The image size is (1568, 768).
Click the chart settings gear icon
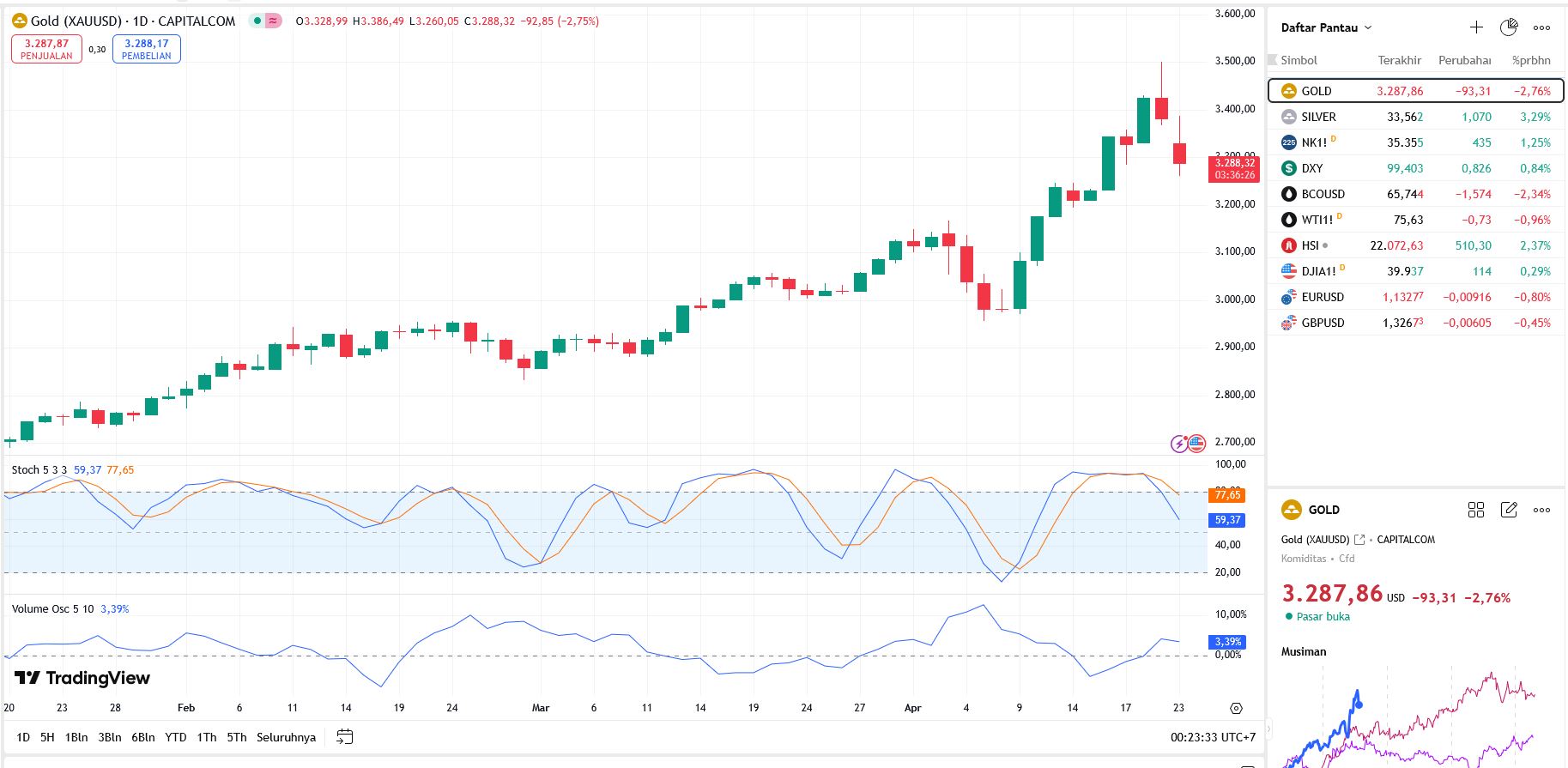pyautogui.click(x=1236, y=708)
